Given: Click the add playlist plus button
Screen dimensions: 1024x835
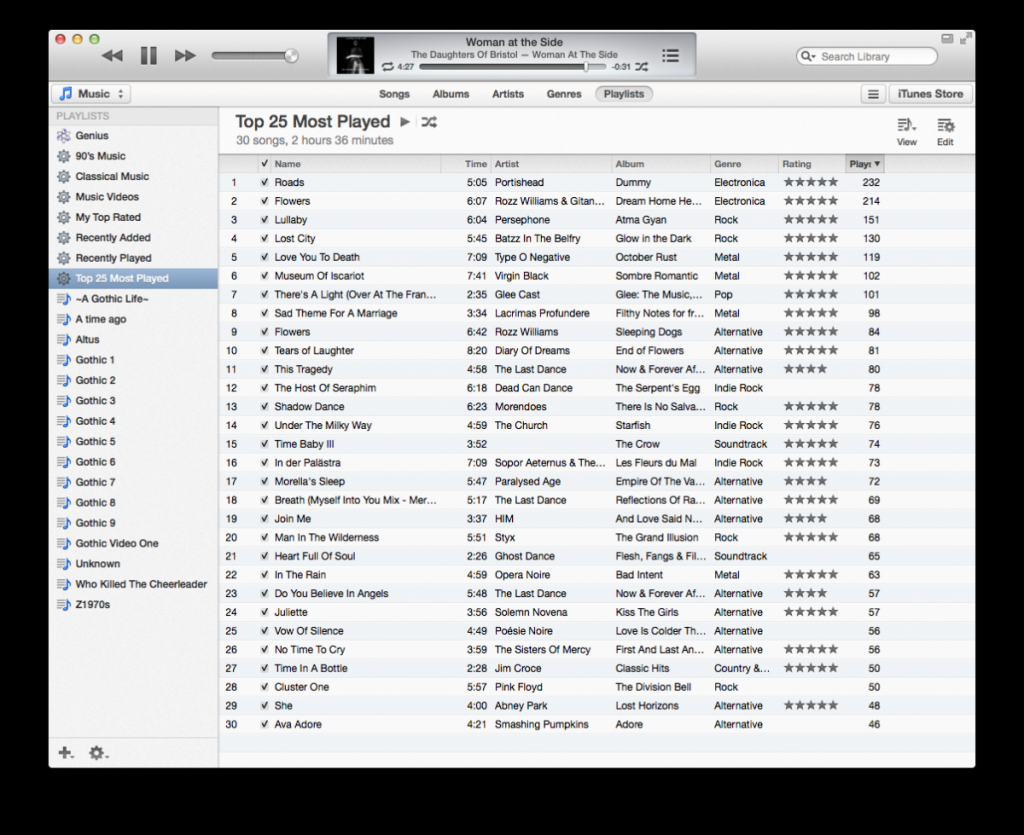Looking at the screenshot, I should [x=65, y=753].
